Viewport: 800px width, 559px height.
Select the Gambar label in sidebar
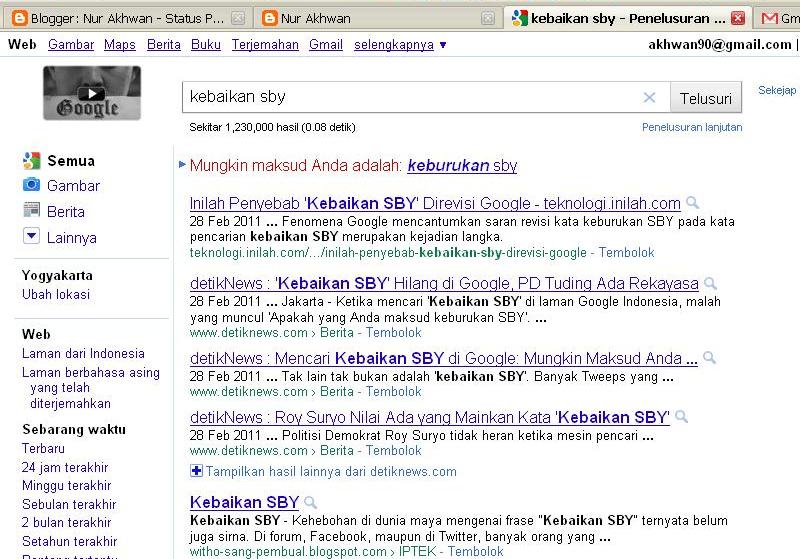73,186
